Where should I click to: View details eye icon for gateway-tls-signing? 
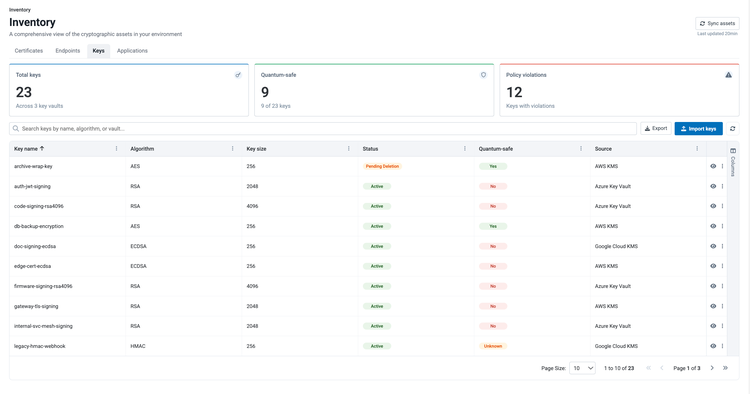coord(713,306)
